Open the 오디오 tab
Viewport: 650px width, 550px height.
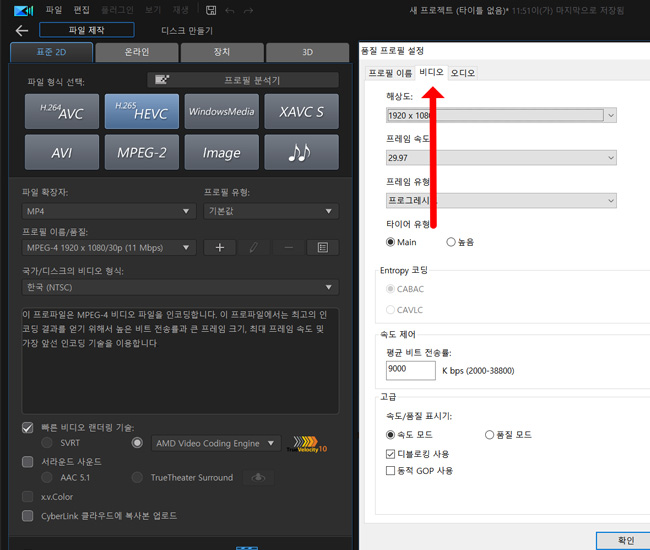[463, 73]
